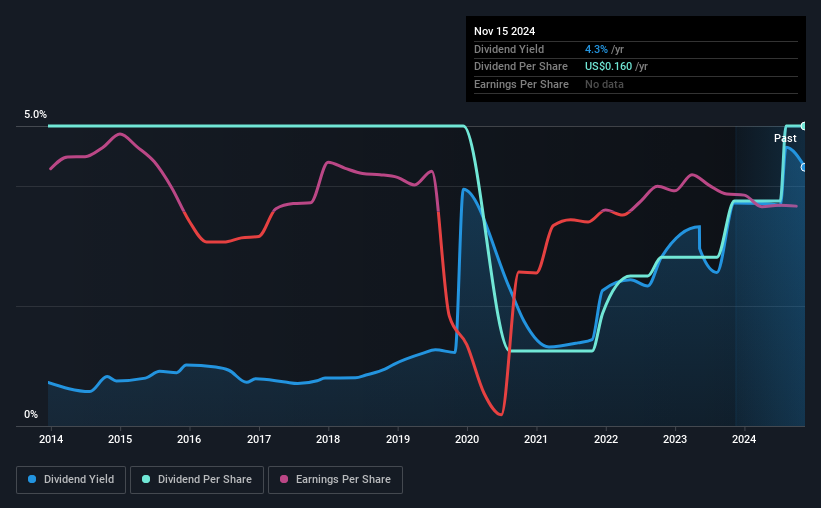This screenshot has width=821, height=508.
Task: Click the 2017 x-axis label
Action: [x=259, y=439]
